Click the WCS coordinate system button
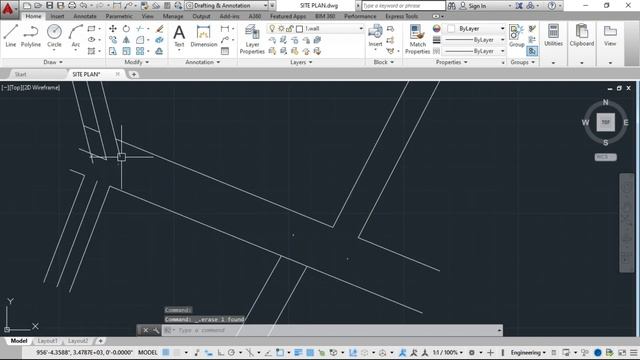 [605, 157]
